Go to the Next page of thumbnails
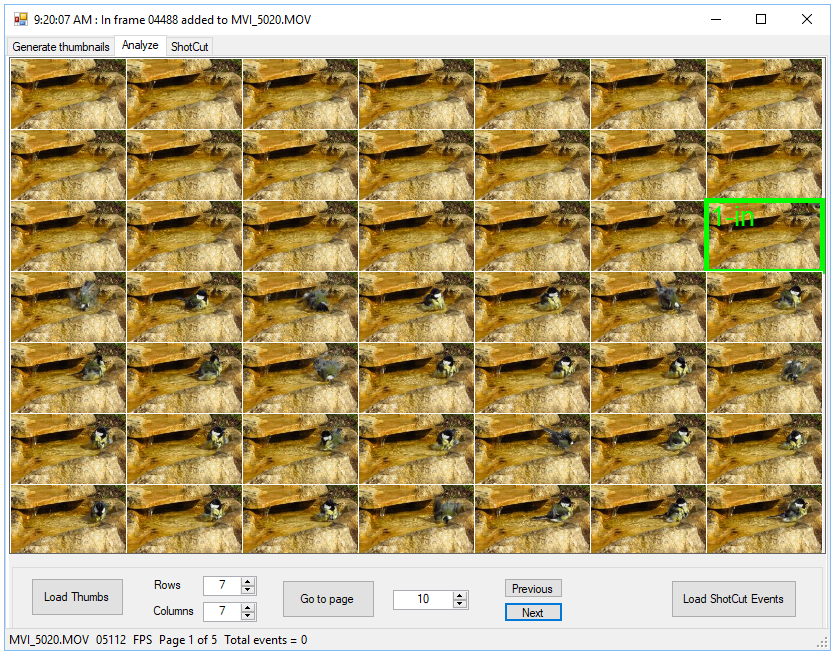This screenshot has height=654, width=833. (532, 613)
